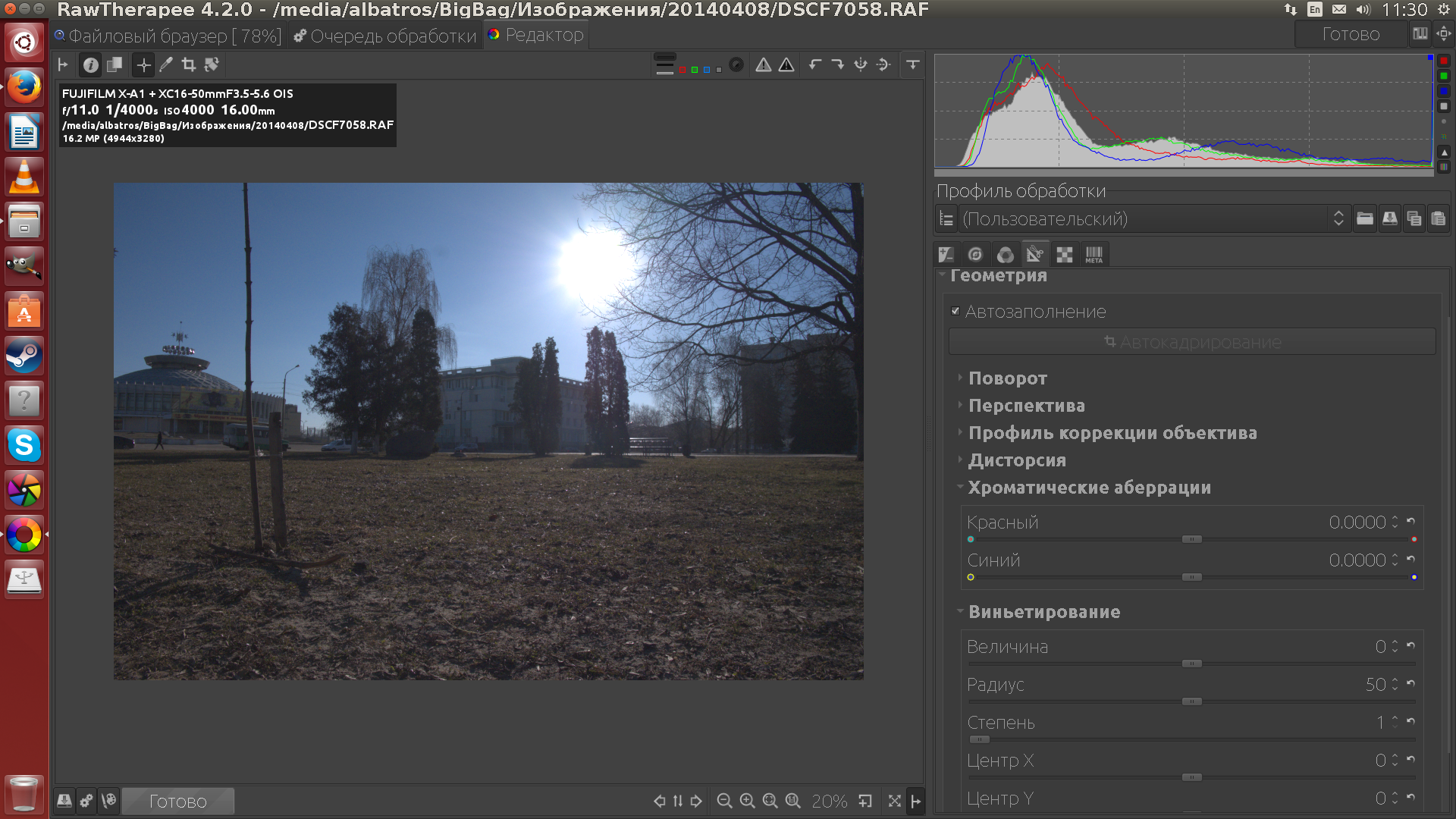
Task: Open the Detail tools tab
Action: click(975, 254)
